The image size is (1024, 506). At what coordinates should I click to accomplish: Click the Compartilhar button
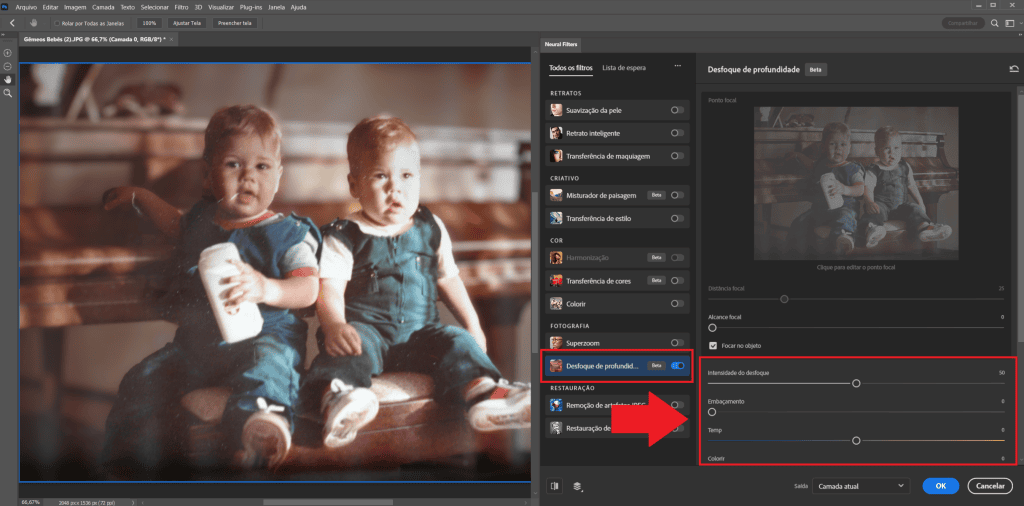point(963,23)
